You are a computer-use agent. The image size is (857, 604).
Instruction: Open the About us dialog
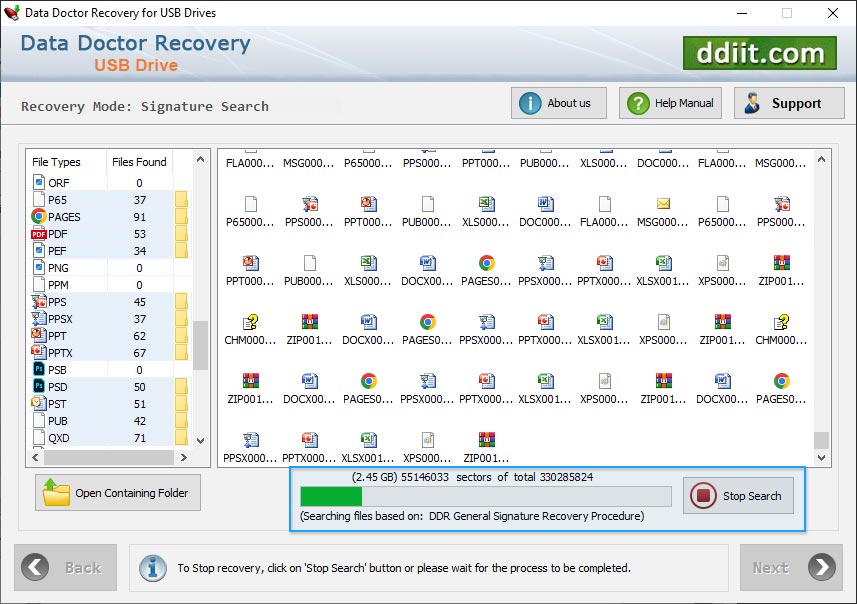click(558, 103)
